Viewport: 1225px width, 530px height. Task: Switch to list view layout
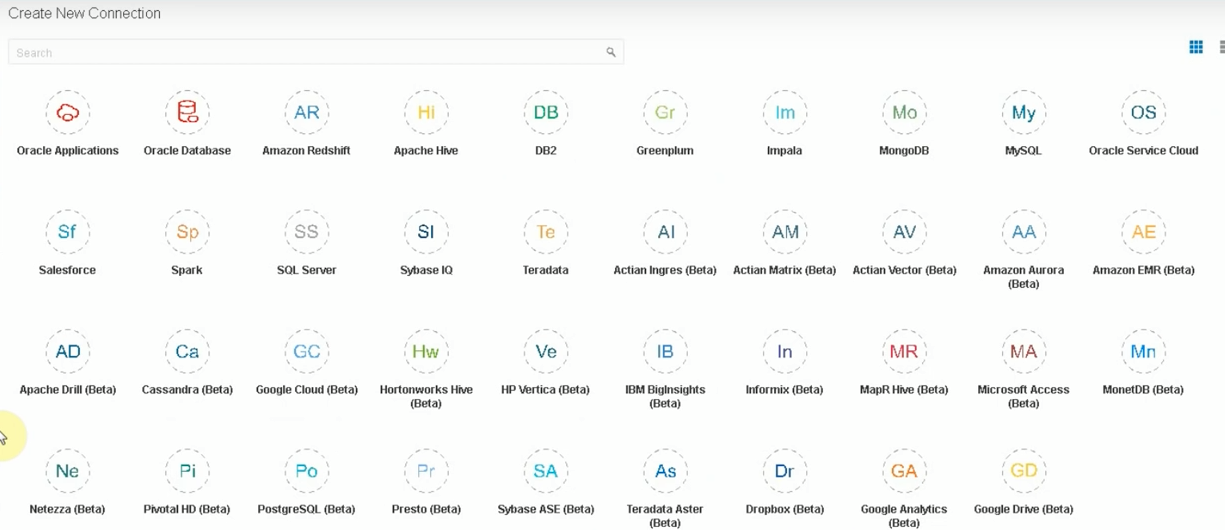[1221, 47]
